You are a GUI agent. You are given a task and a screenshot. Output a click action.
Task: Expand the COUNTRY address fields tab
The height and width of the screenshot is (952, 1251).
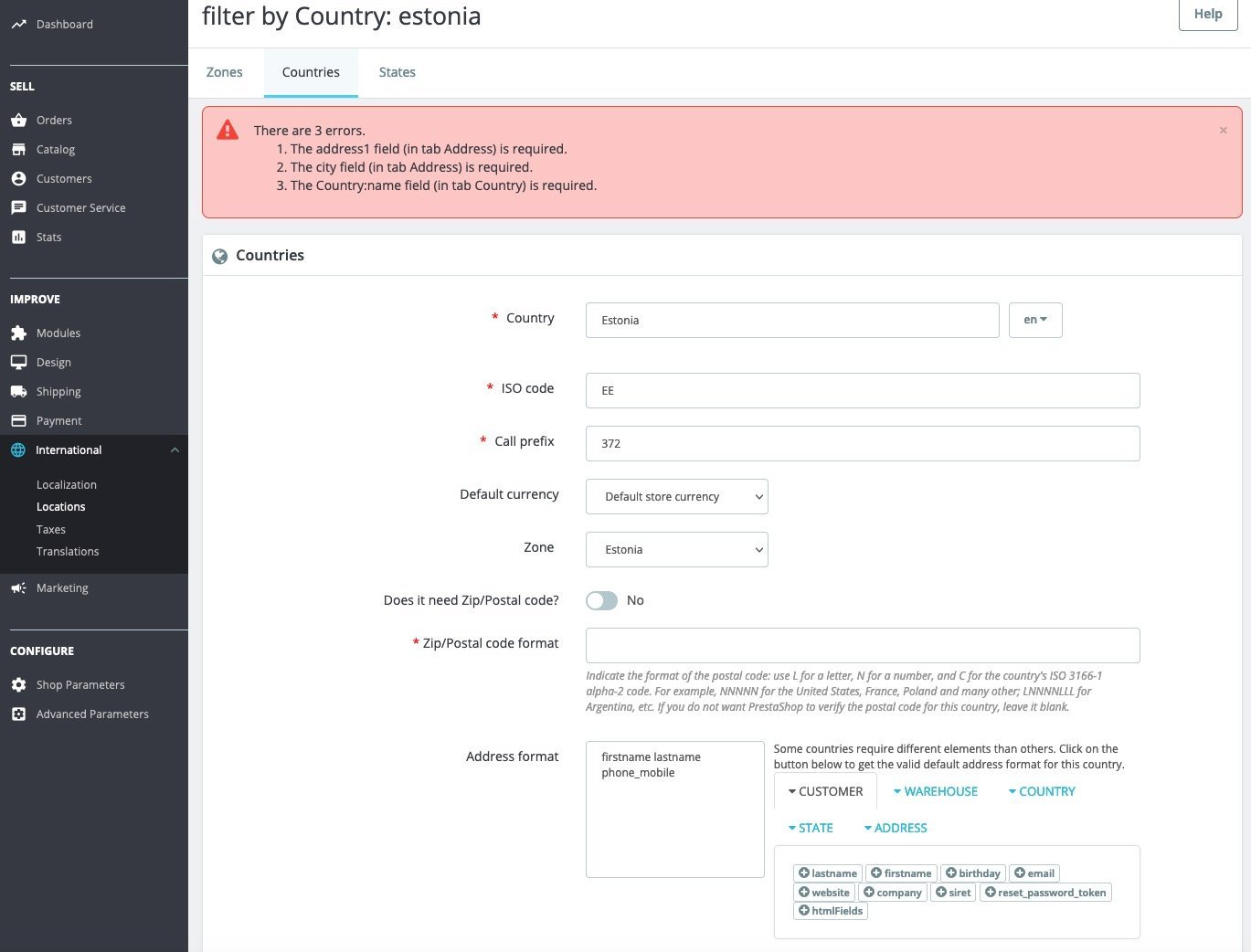[x=1042, y=792]
